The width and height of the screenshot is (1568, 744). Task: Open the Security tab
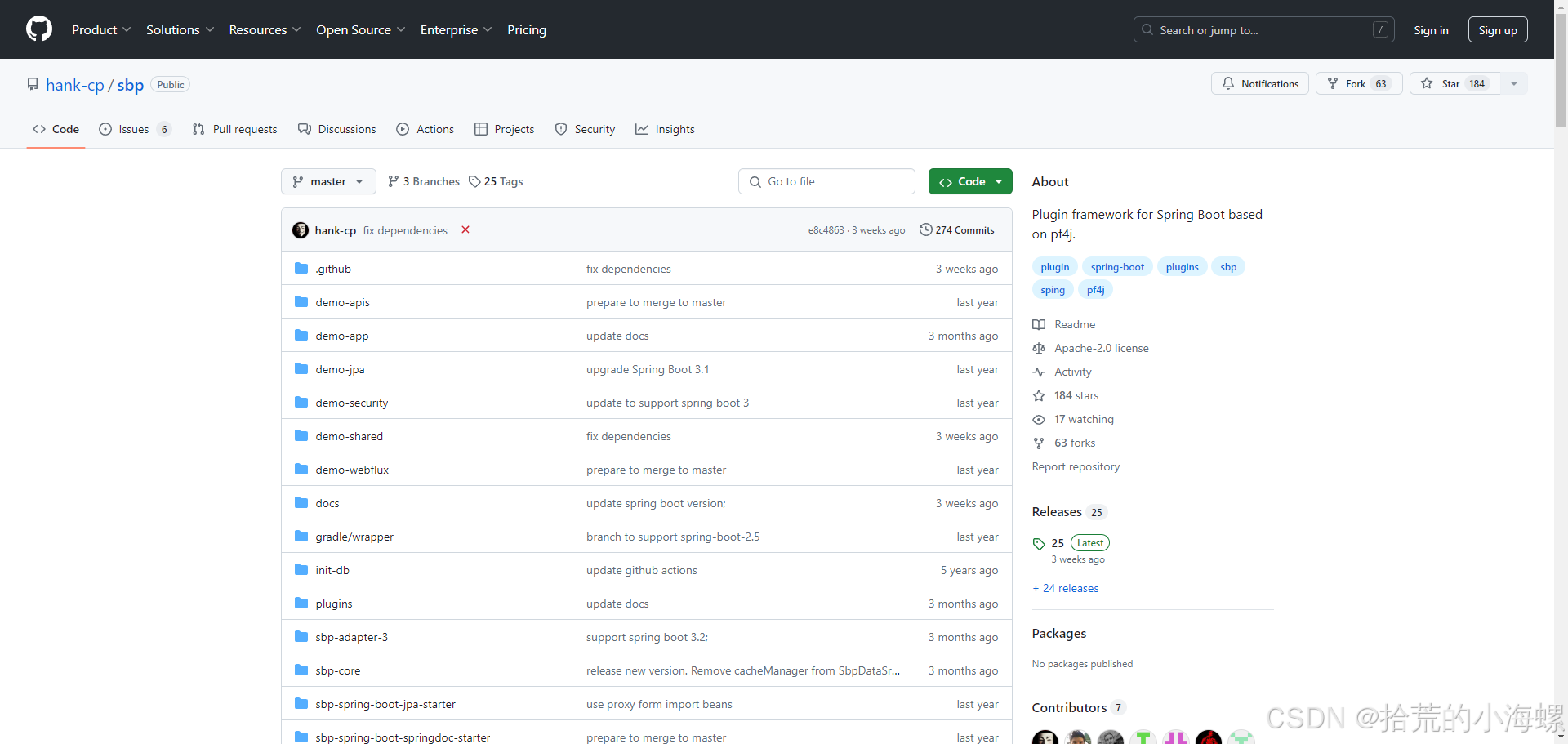(x=585, y=129)
